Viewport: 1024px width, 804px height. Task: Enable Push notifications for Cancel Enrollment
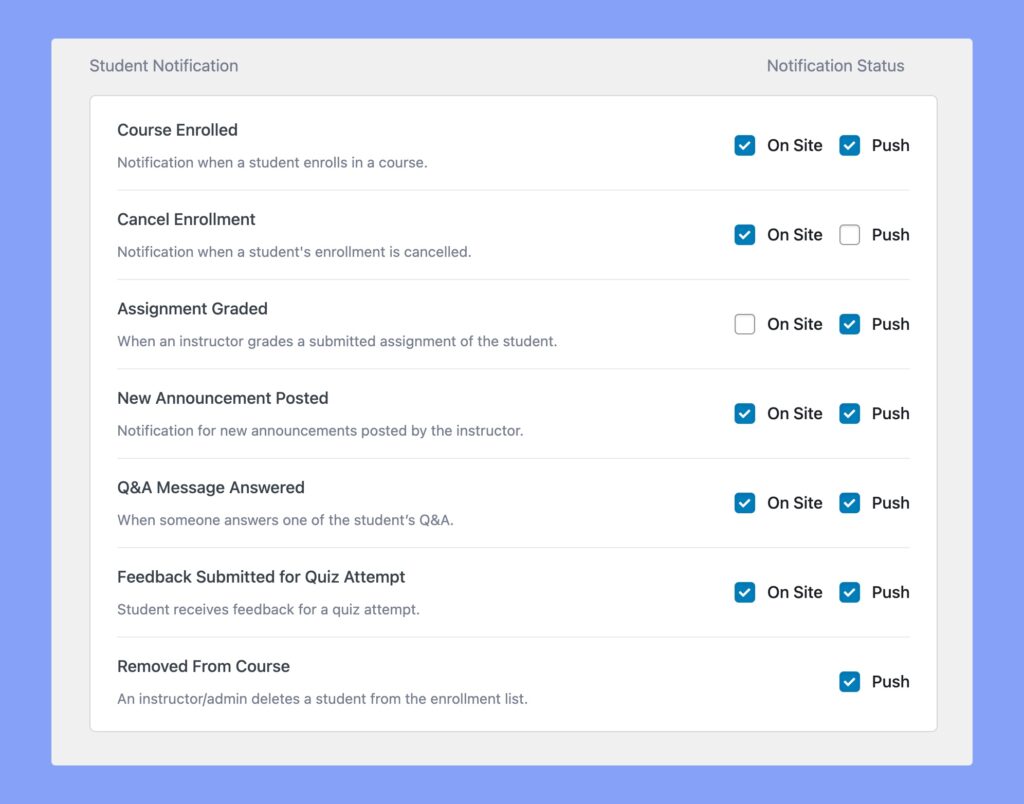click(849, 234)
